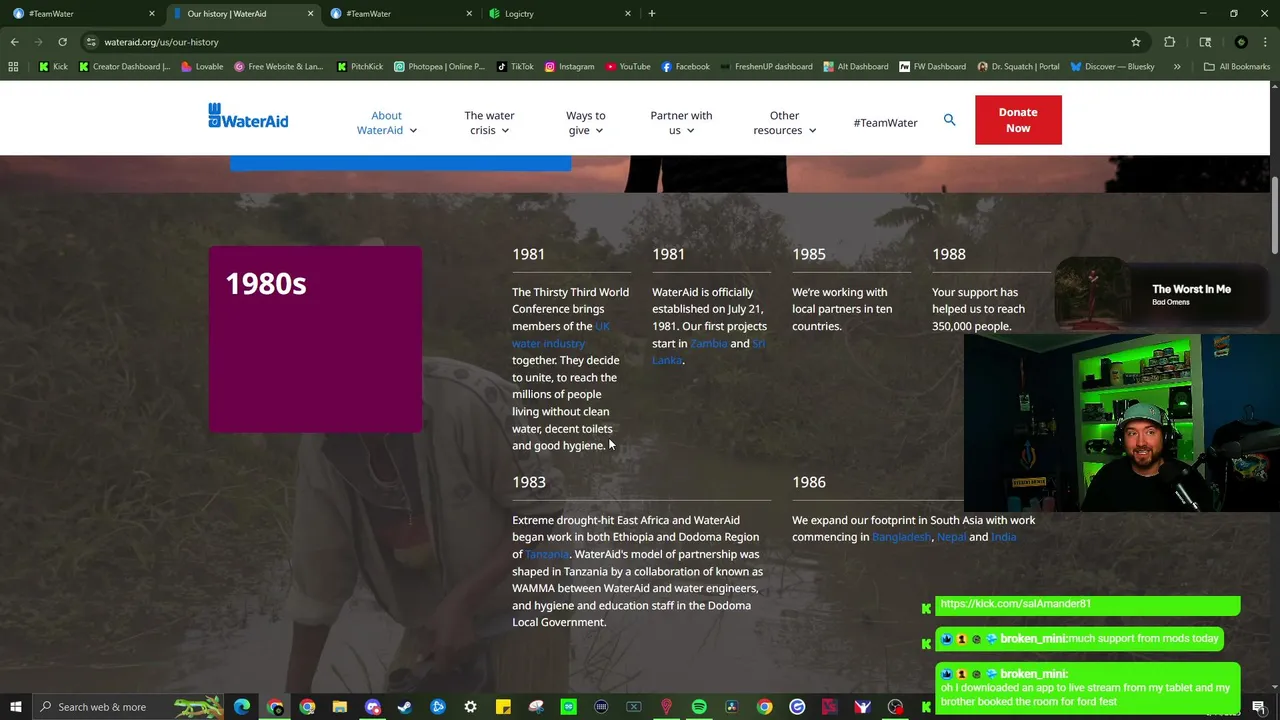Expand the About WaterAid menu
The image size is (1280, 720).
point(386,123)
